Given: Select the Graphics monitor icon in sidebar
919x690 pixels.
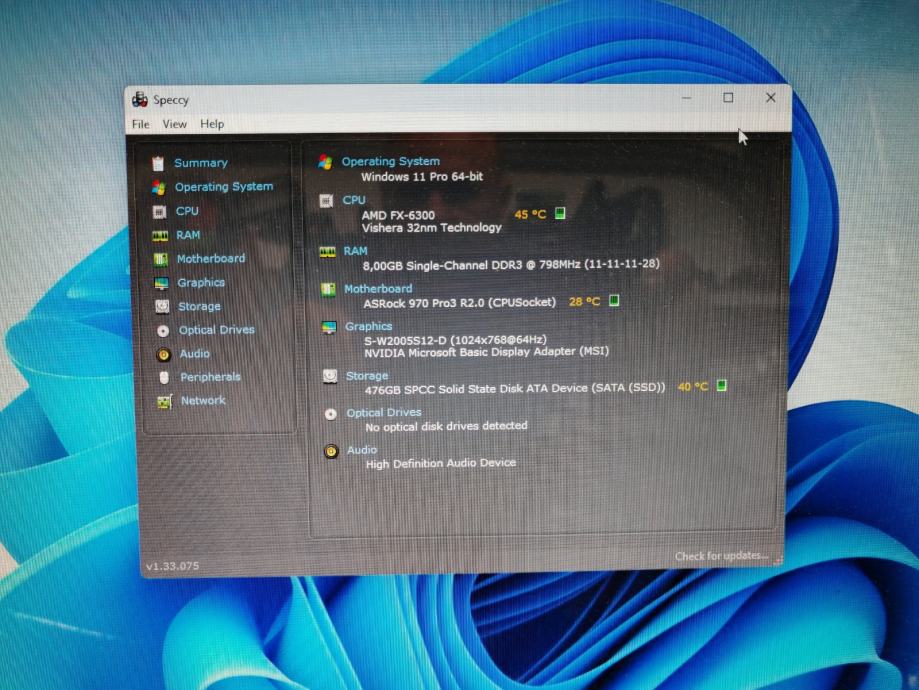Looking at the screenshot, I should (161, 283).
